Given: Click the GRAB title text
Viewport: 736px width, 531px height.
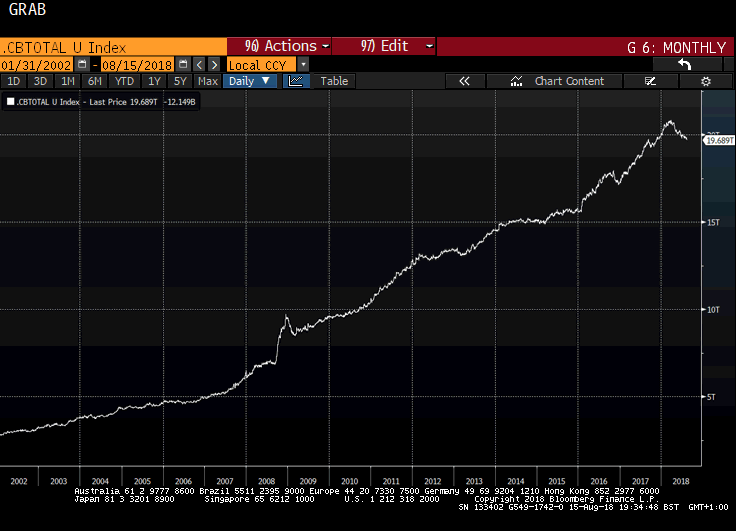Looking at the screenshot, I should (x=27, y=9).
